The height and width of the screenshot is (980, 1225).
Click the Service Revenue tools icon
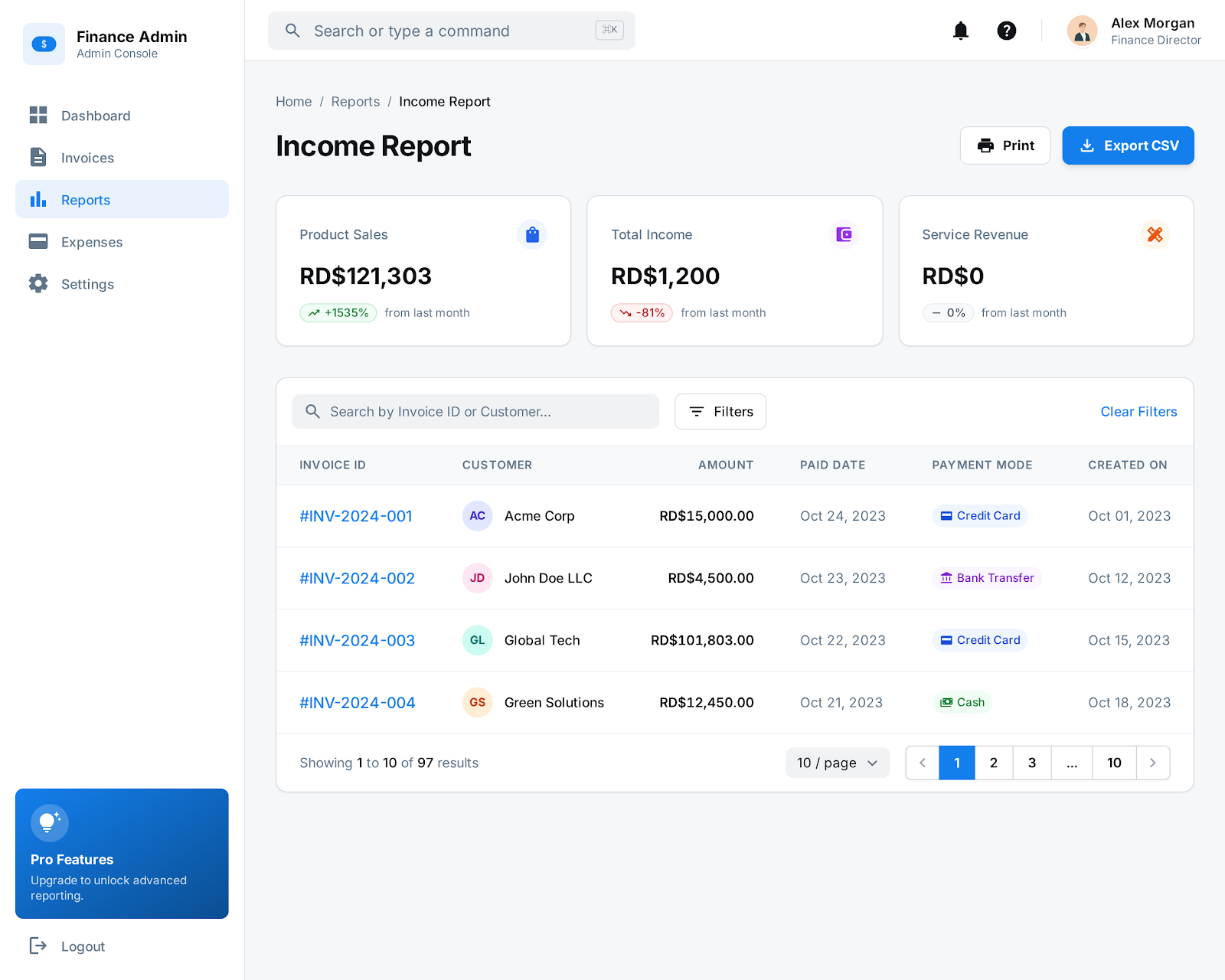point(1155,234)
